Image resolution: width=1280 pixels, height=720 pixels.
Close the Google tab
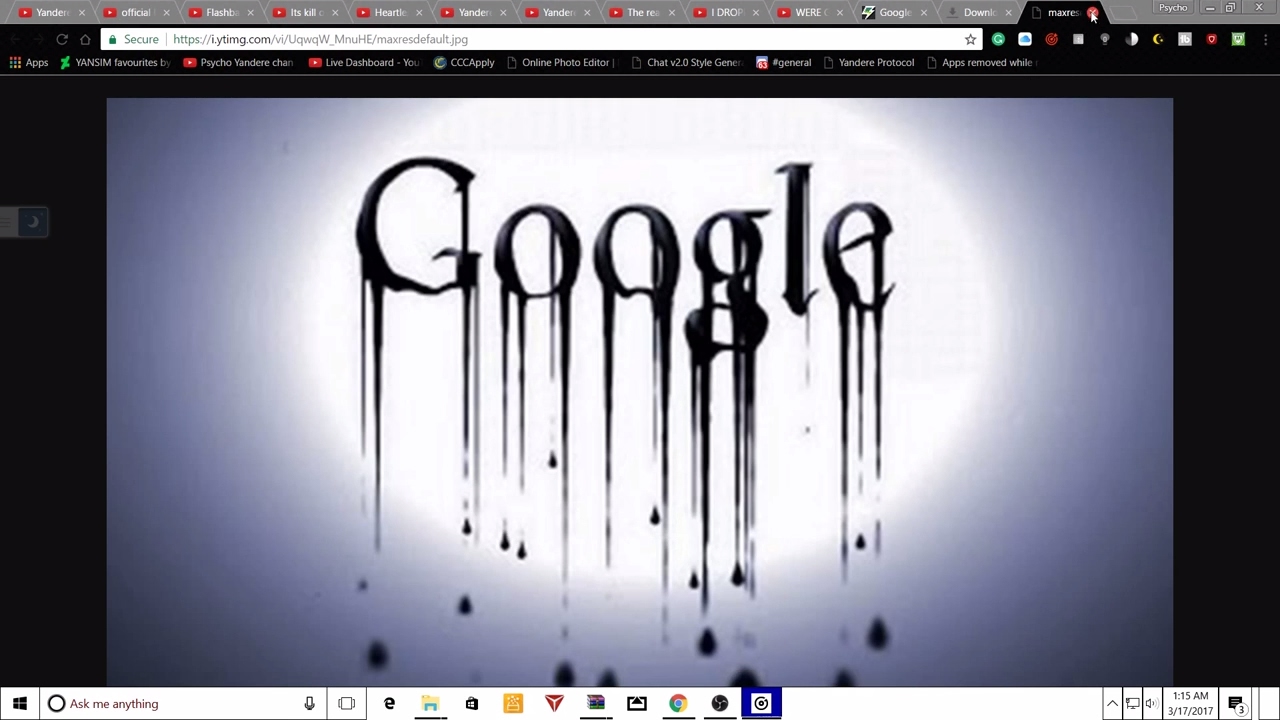(x=923, y=13)
